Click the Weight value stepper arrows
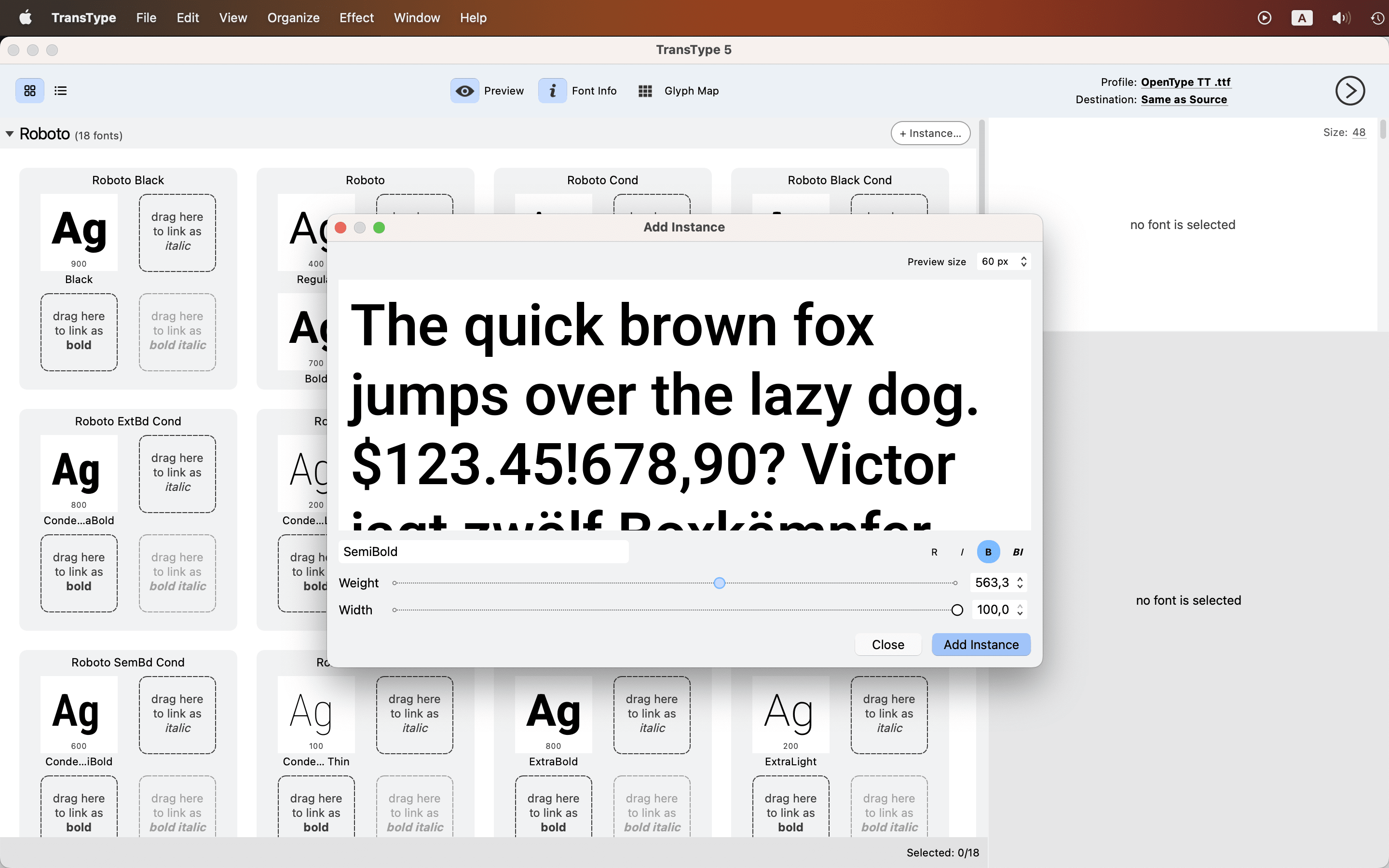The width and height of the screenshot is (1389, 868). tap(1020, 583)
